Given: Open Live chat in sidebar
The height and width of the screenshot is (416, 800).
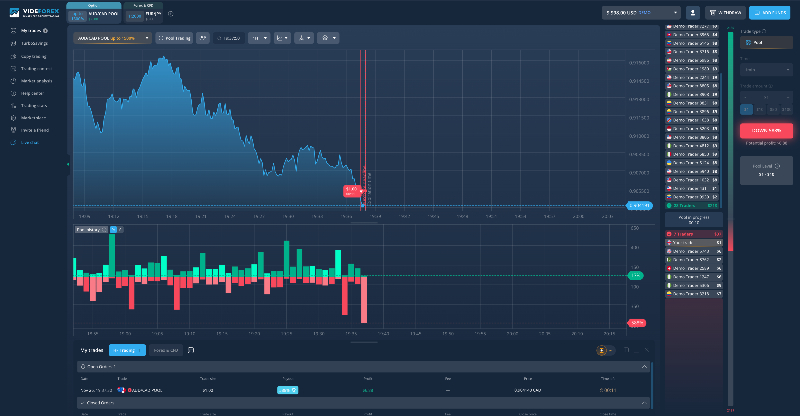Looking at the screenshot, I should click(x=27, y=142).
